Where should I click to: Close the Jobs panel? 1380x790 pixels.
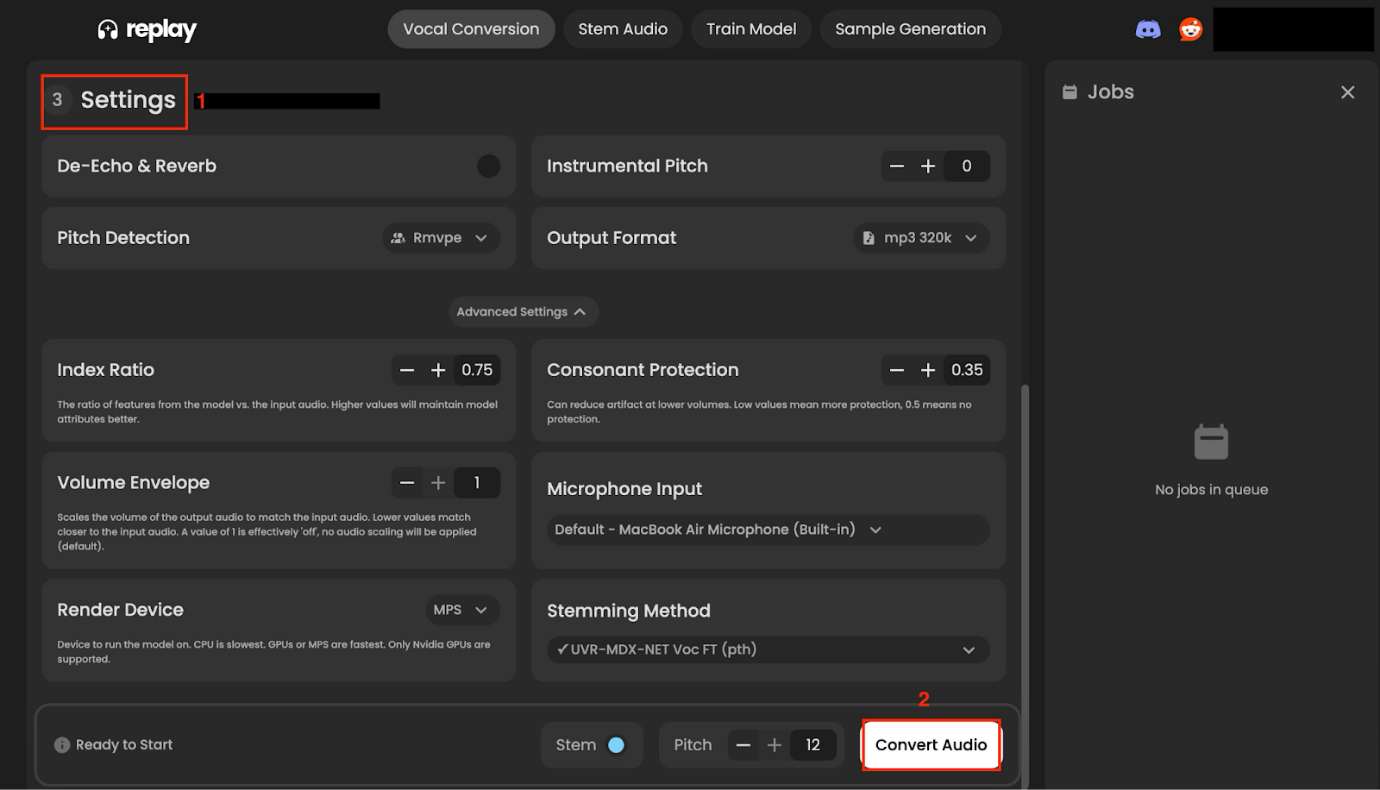(1347, 92)
